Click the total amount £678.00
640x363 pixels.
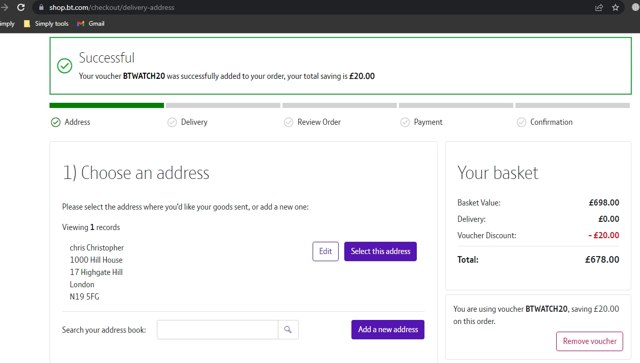tap(602, 260)
